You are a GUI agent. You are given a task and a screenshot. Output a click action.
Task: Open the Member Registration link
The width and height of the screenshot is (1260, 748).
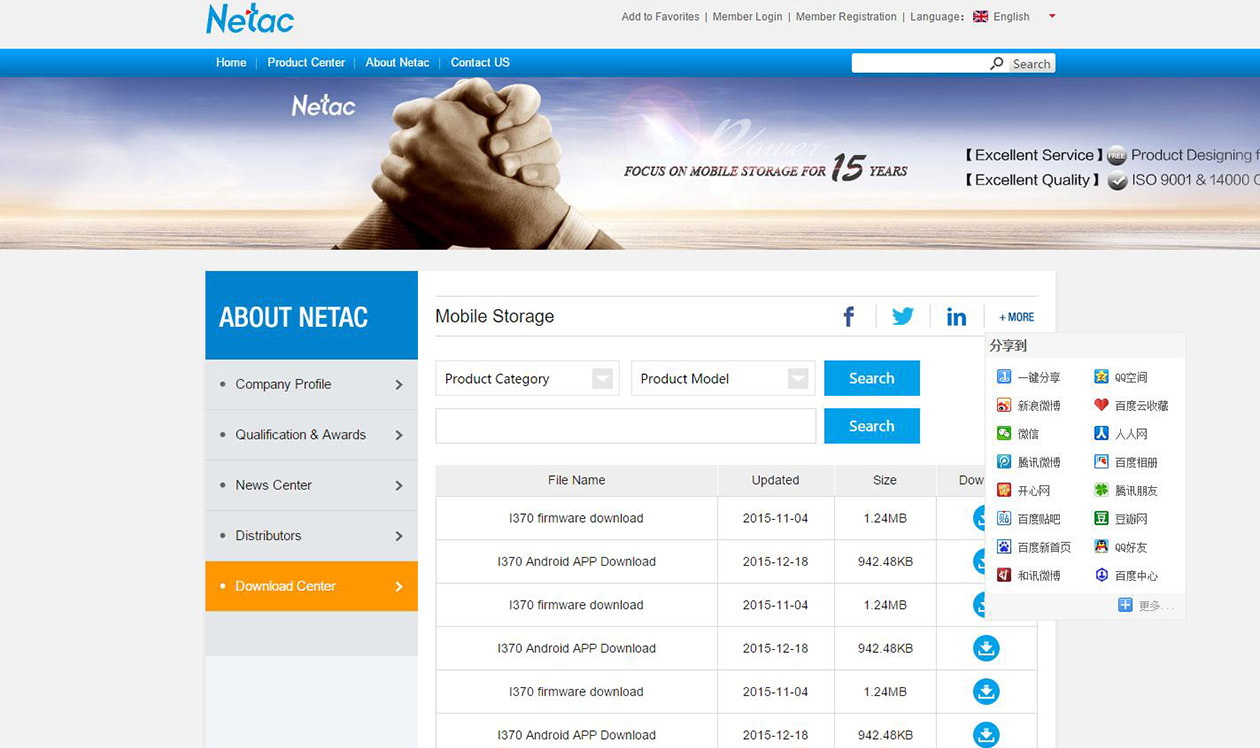(x=846, y=16)
